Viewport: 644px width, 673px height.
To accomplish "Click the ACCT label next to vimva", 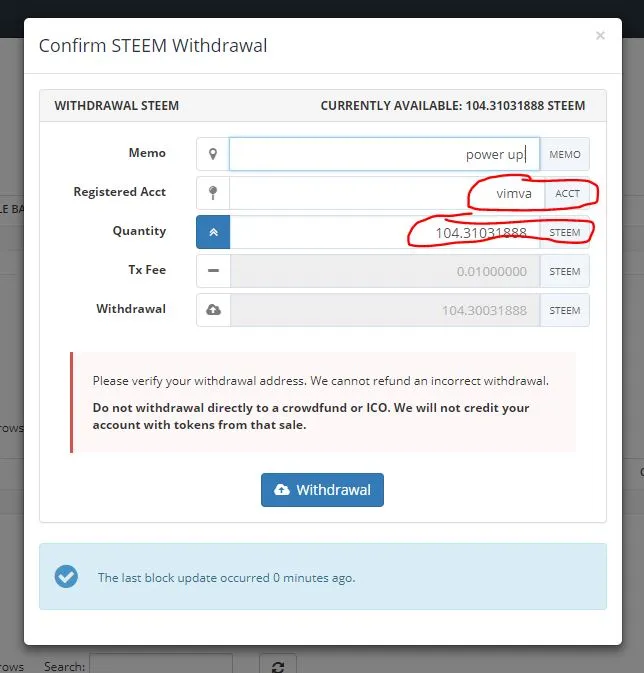I will pos(567,193).
